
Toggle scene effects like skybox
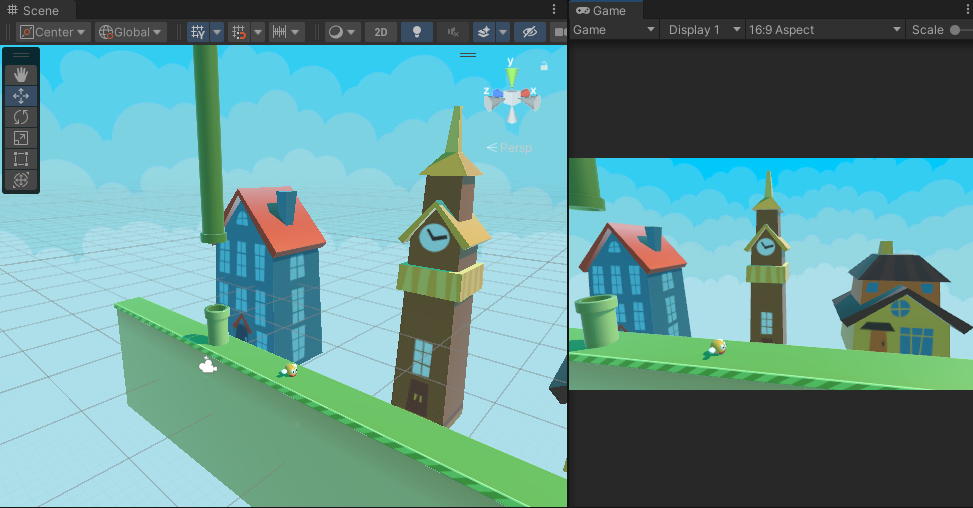(484, 32)
